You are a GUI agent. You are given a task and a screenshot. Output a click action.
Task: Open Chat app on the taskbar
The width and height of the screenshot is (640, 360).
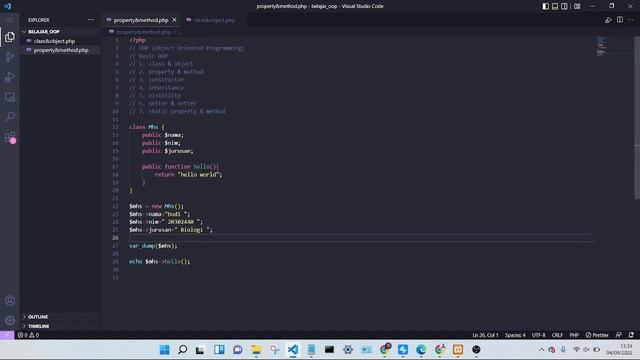point(238,350)
